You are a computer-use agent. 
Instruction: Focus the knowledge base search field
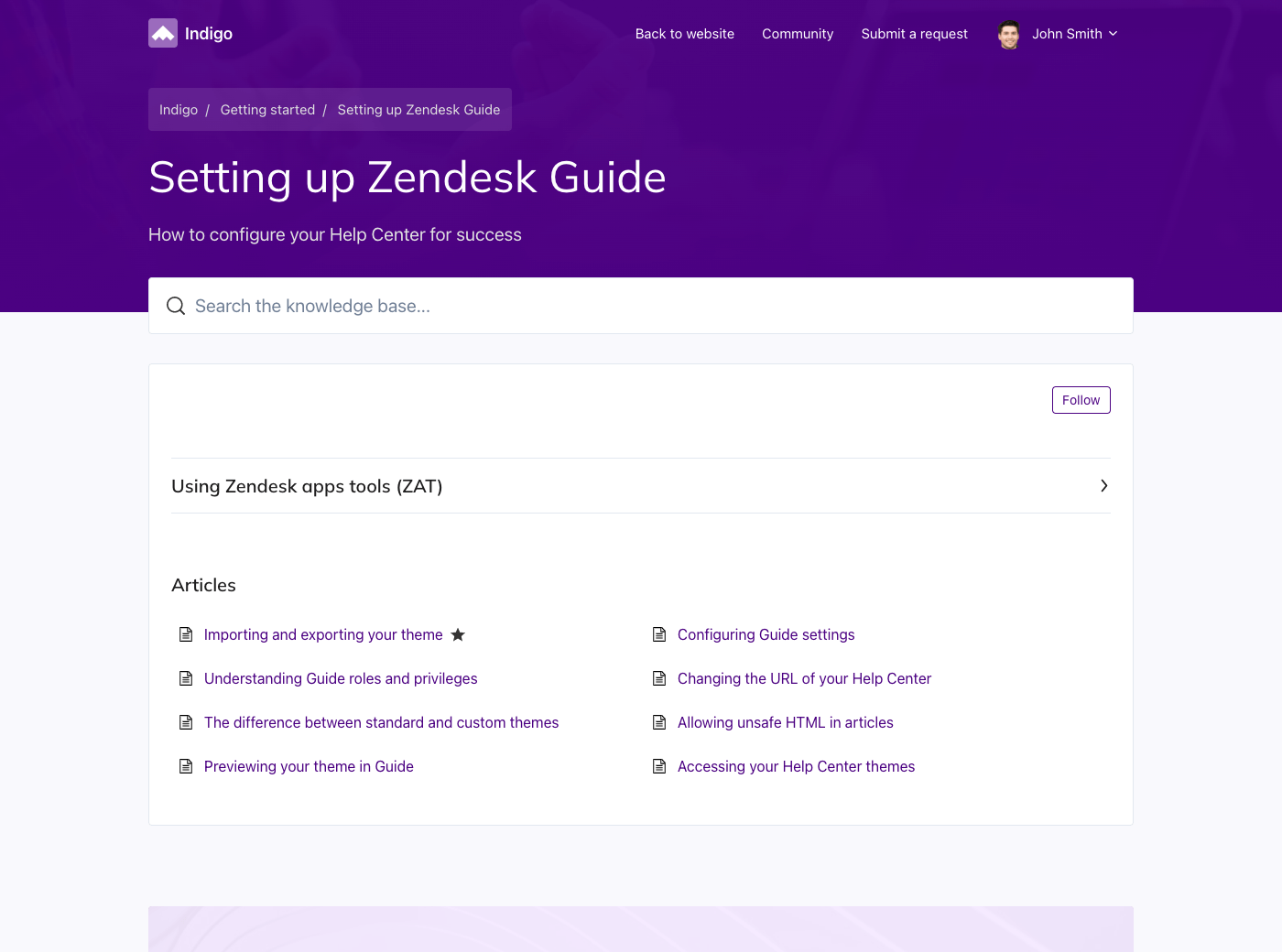click(x=641, y=306)
